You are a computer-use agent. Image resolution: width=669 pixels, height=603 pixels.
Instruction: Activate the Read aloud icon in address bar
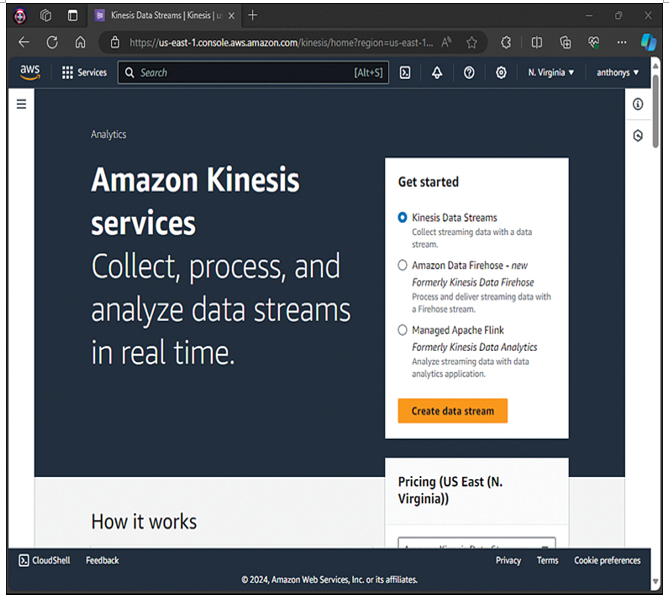tap(446, 42)
